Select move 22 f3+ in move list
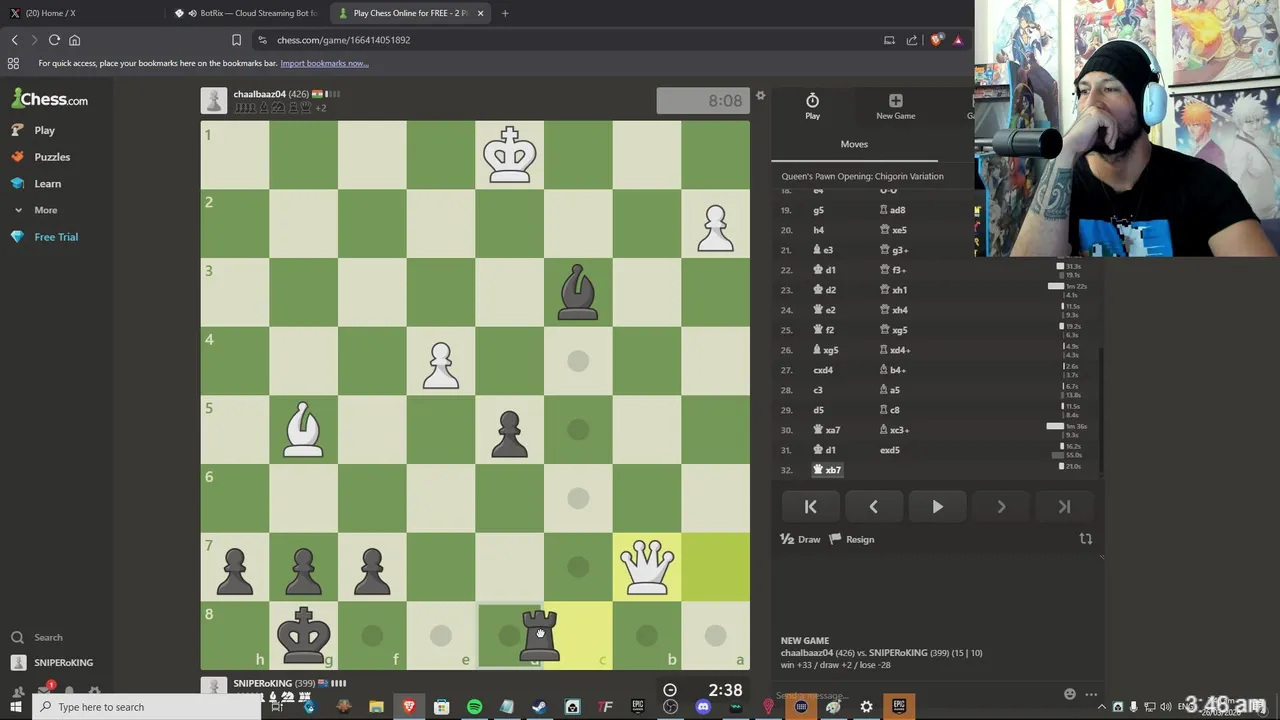The image size is (1280, 720). pos(893,270)
